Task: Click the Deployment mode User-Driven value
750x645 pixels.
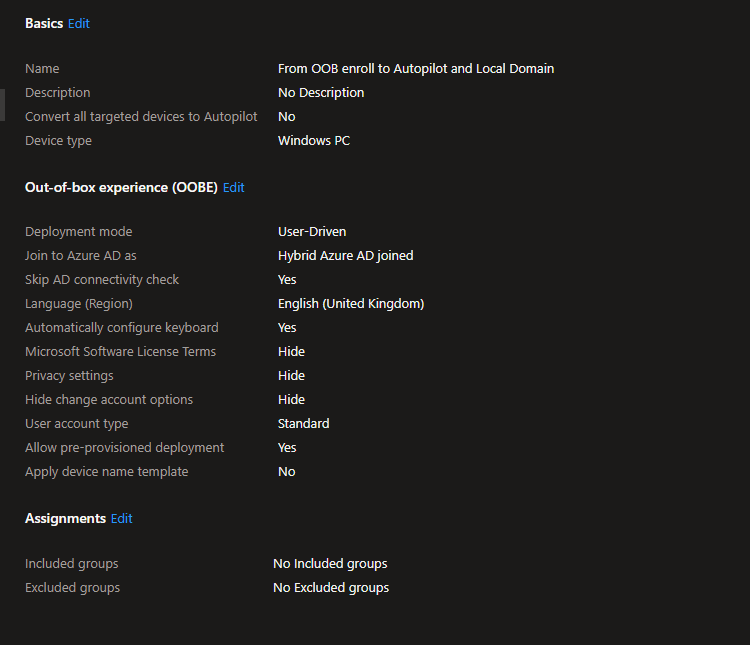Action: coord(312,232)
